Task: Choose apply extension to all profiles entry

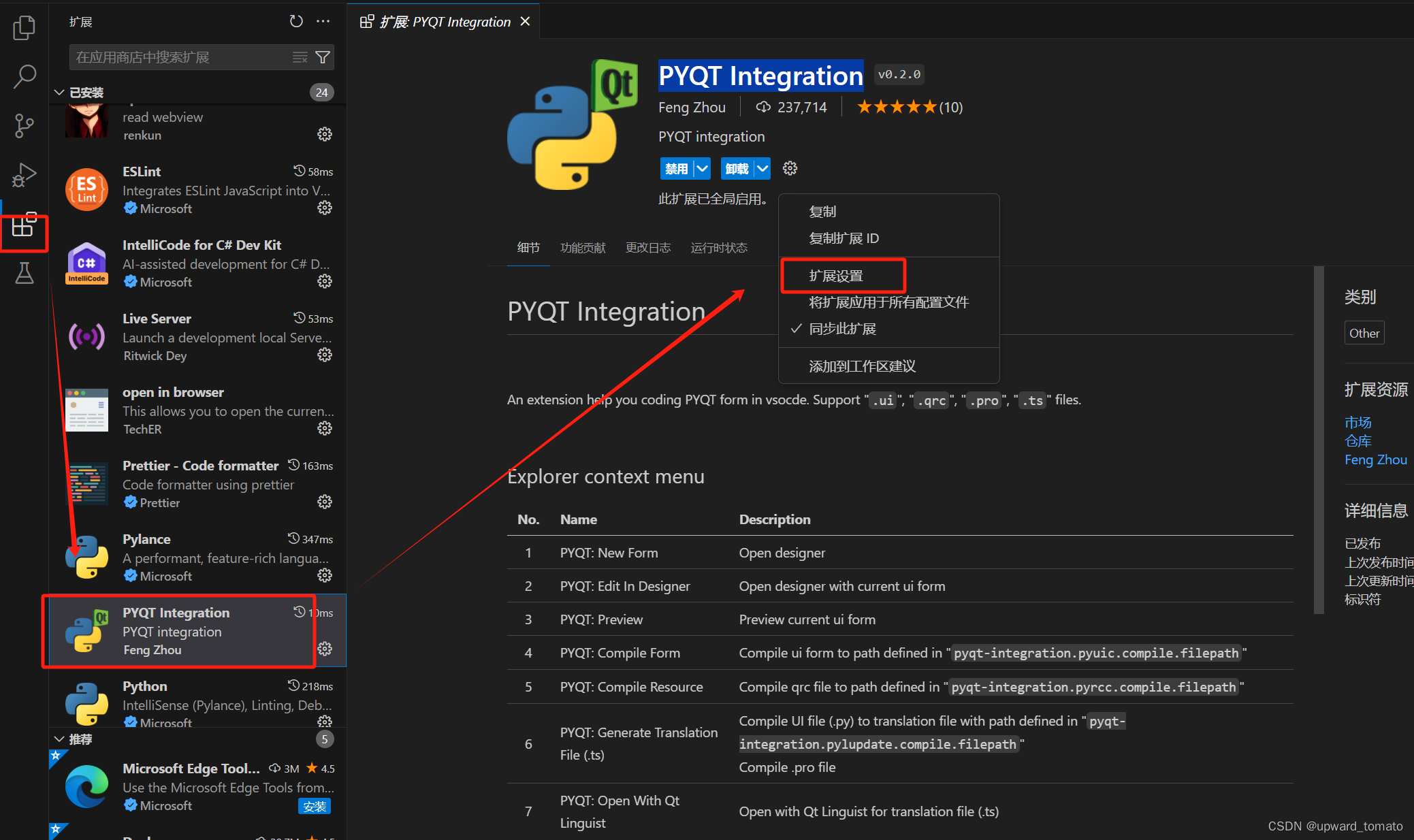Action: (889, 302)
